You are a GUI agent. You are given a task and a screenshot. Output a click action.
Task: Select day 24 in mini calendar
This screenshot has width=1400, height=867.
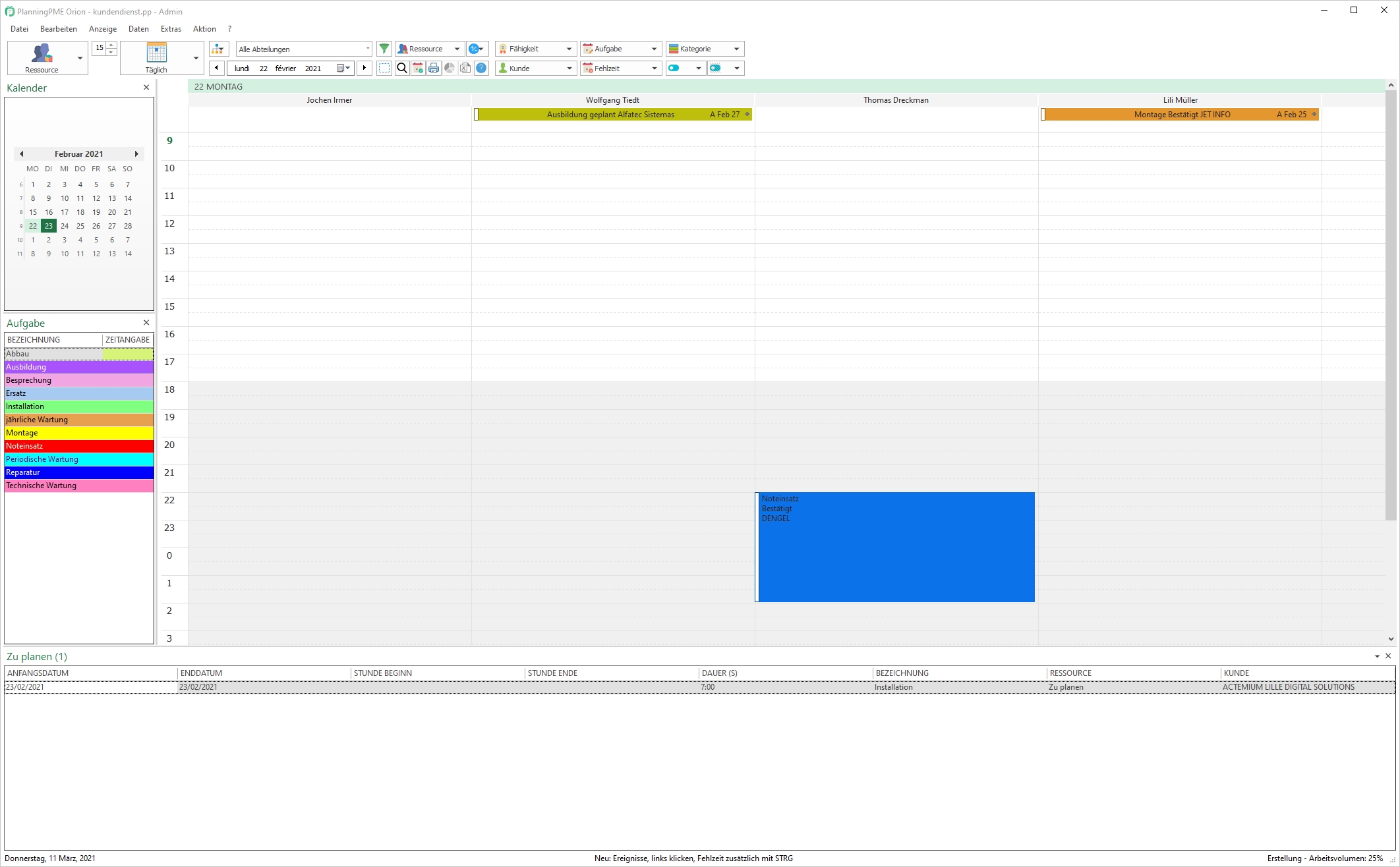click(65, 226)
